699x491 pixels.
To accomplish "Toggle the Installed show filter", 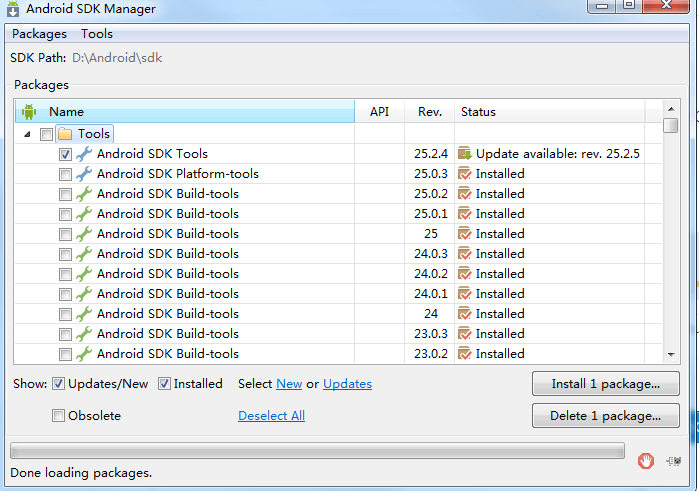I will click(x=164, y=384).
